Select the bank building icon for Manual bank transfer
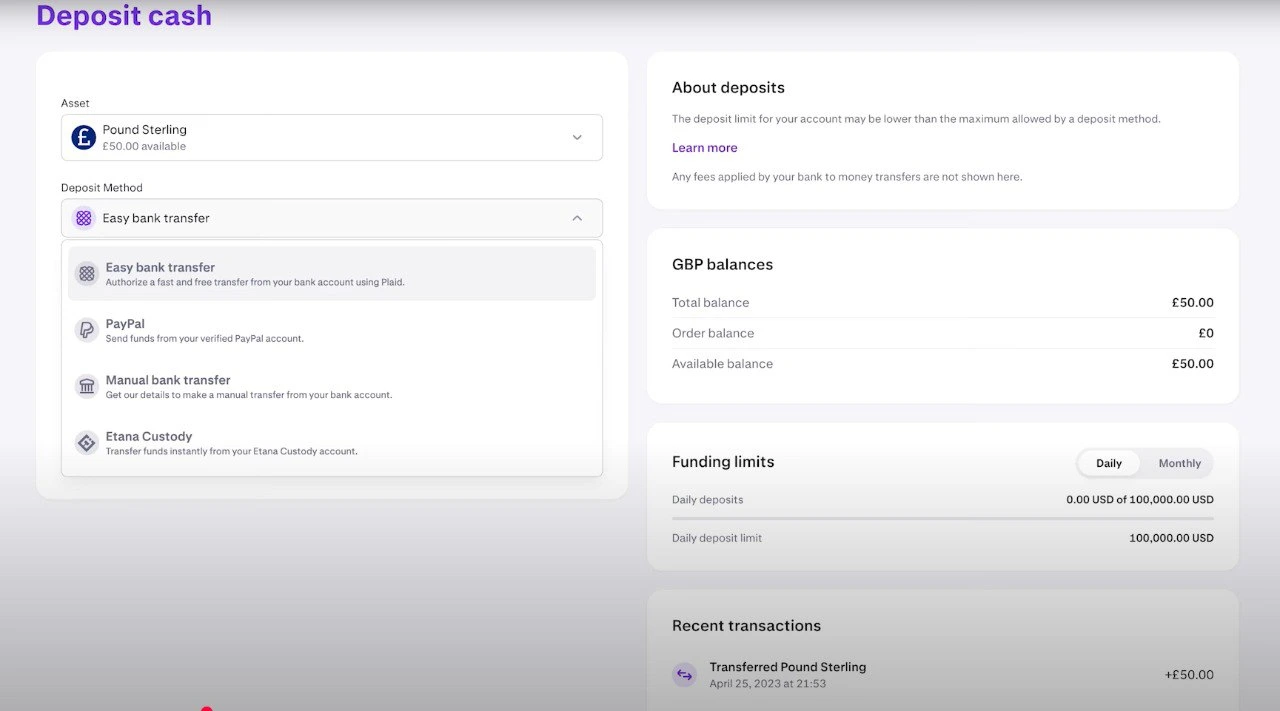Viewport: 1280px width, 711px height. pyautogui.click(x=85, y=385)
